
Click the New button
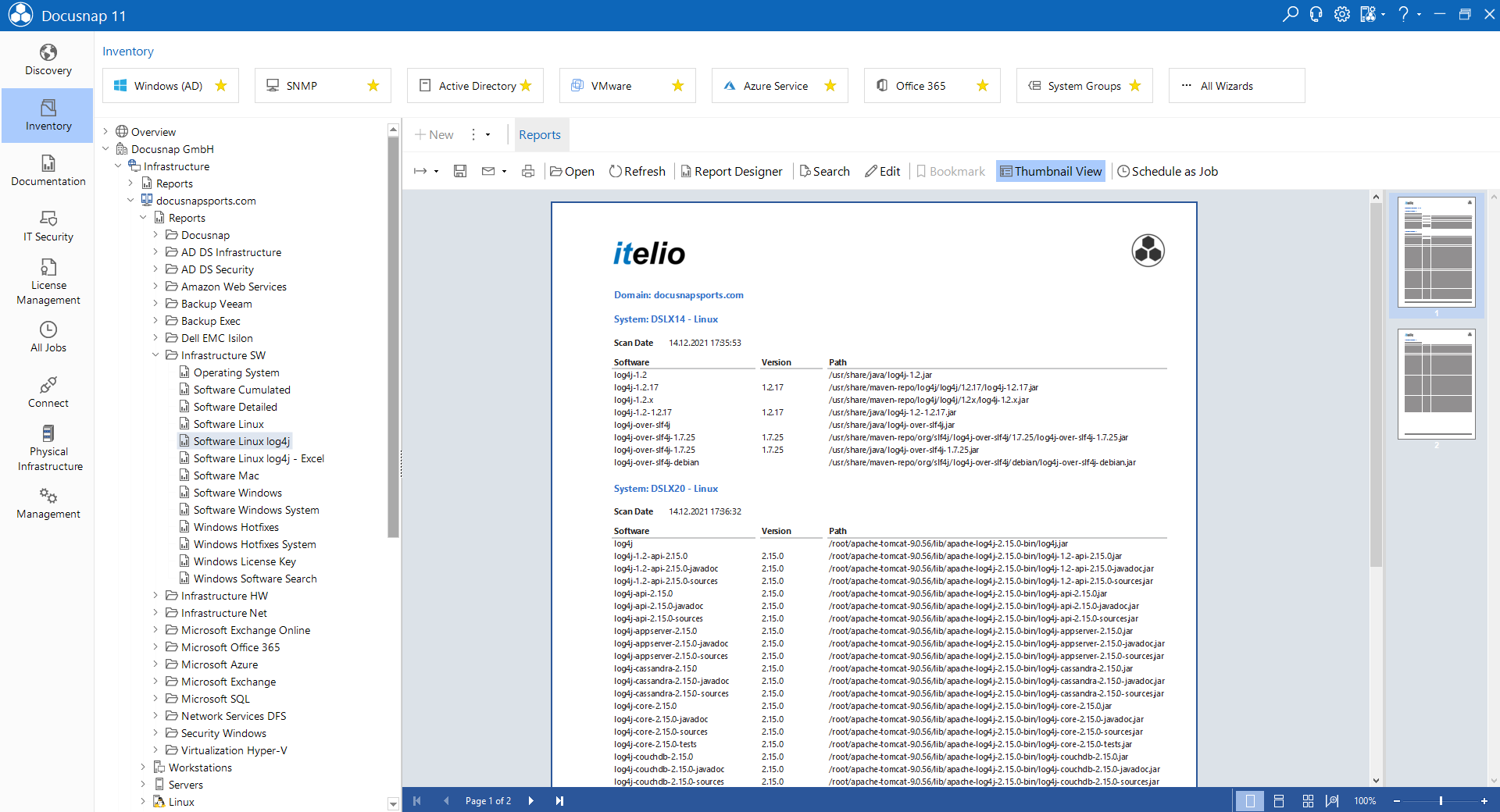pyautogui.click(x=434, y=134)
